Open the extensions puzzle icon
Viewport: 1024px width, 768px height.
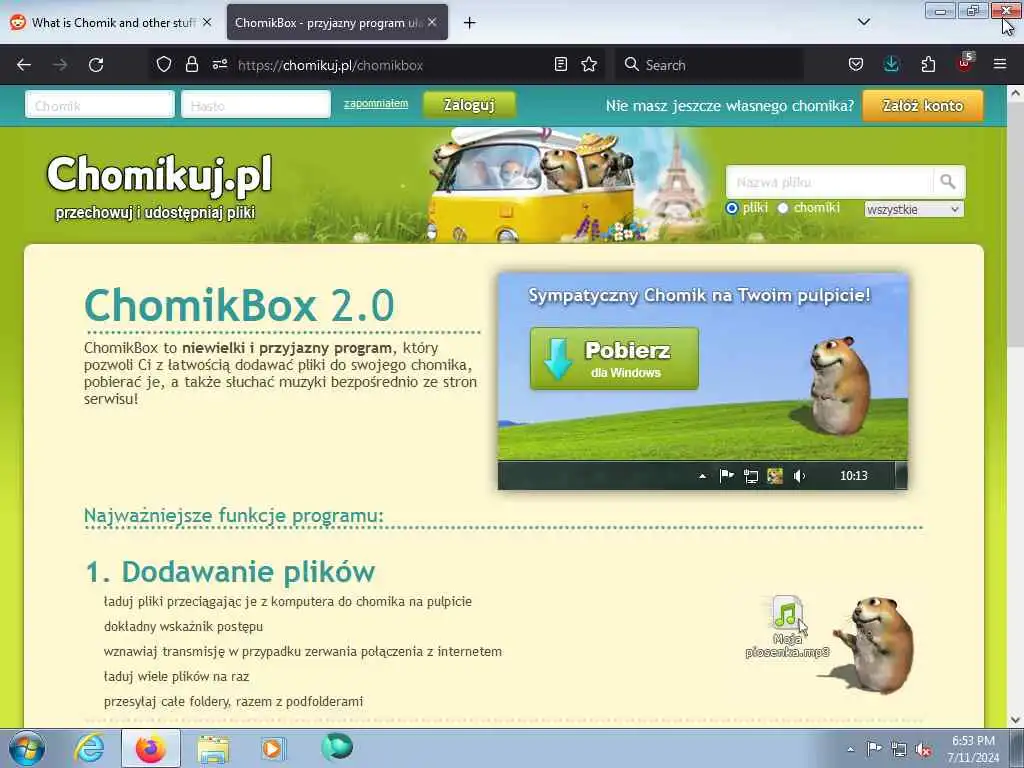[x=928, y=64]
